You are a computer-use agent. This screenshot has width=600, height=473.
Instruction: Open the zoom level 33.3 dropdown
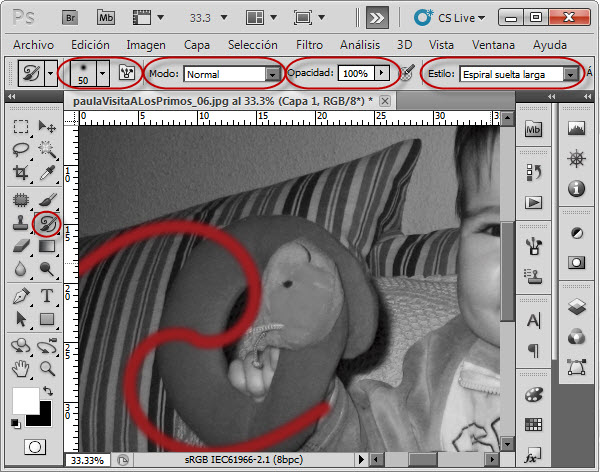pos(224,18)
